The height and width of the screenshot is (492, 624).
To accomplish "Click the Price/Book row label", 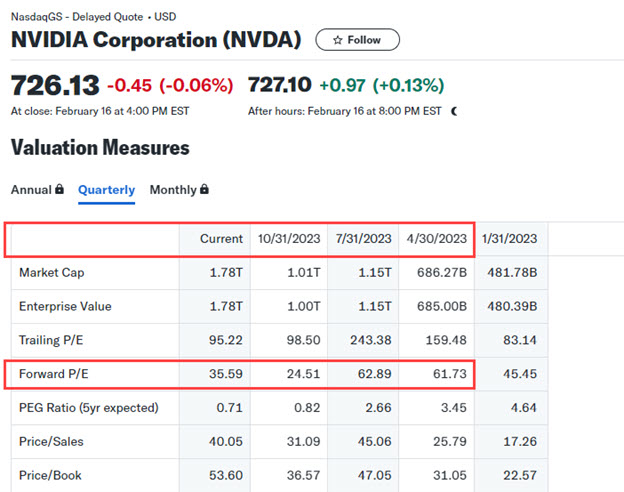I will pos(50,475).
